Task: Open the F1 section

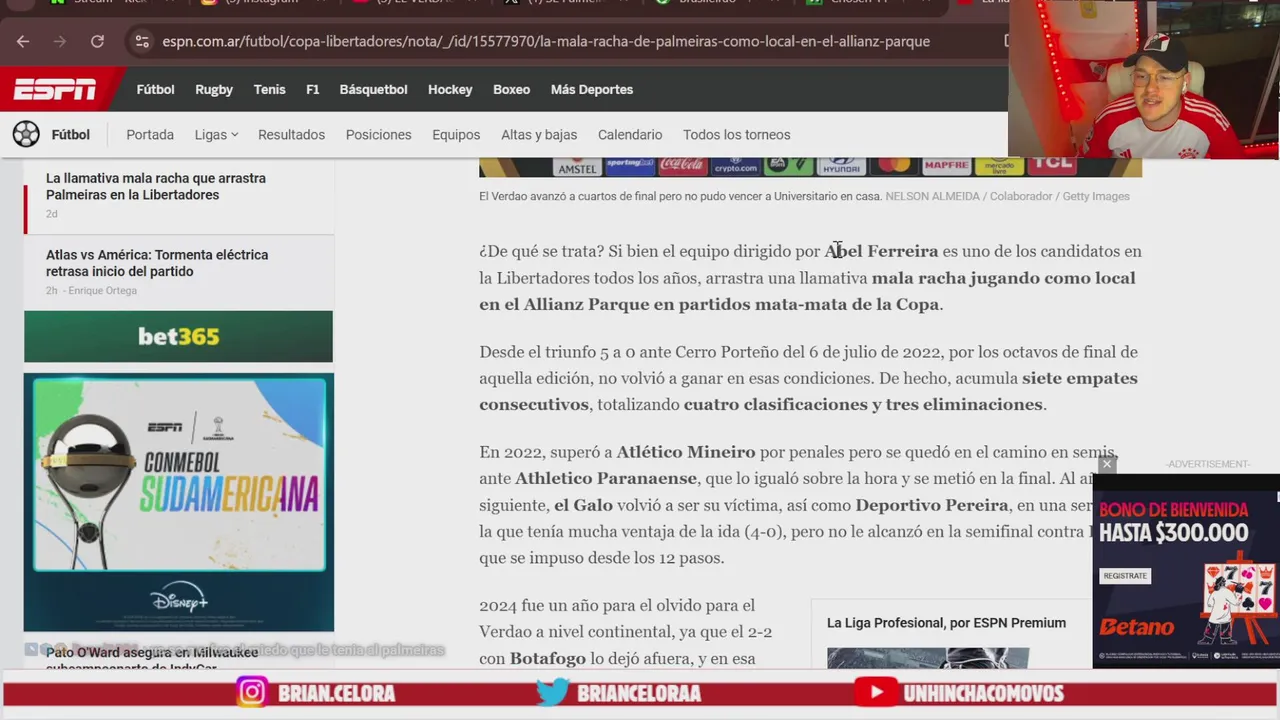Action: point(313,89)
